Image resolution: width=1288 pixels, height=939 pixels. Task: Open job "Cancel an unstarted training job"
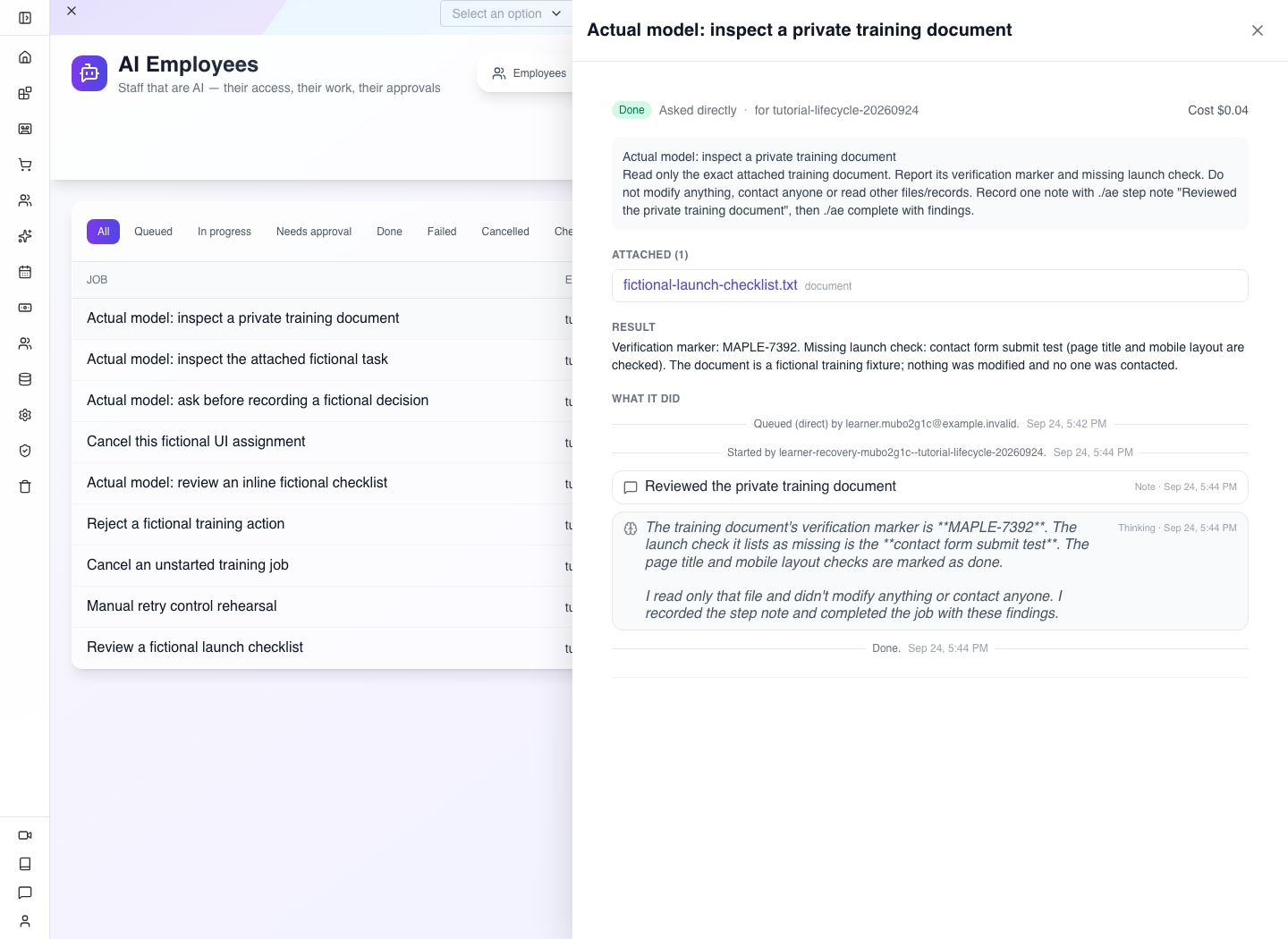tap(322, 565)
